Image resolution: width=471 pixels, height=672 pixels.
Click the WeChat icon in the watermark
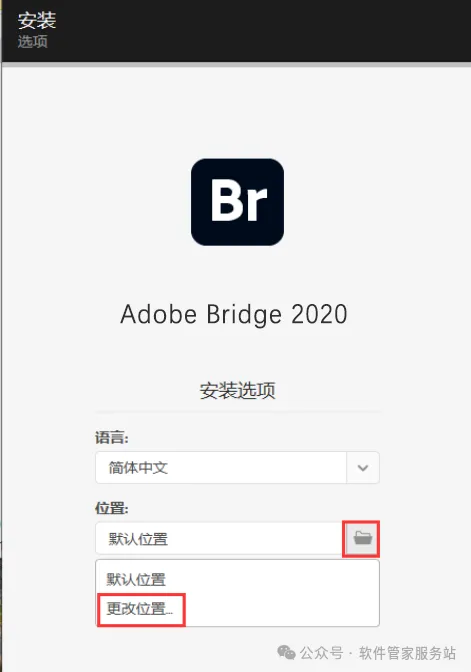(x=286, y=653)
